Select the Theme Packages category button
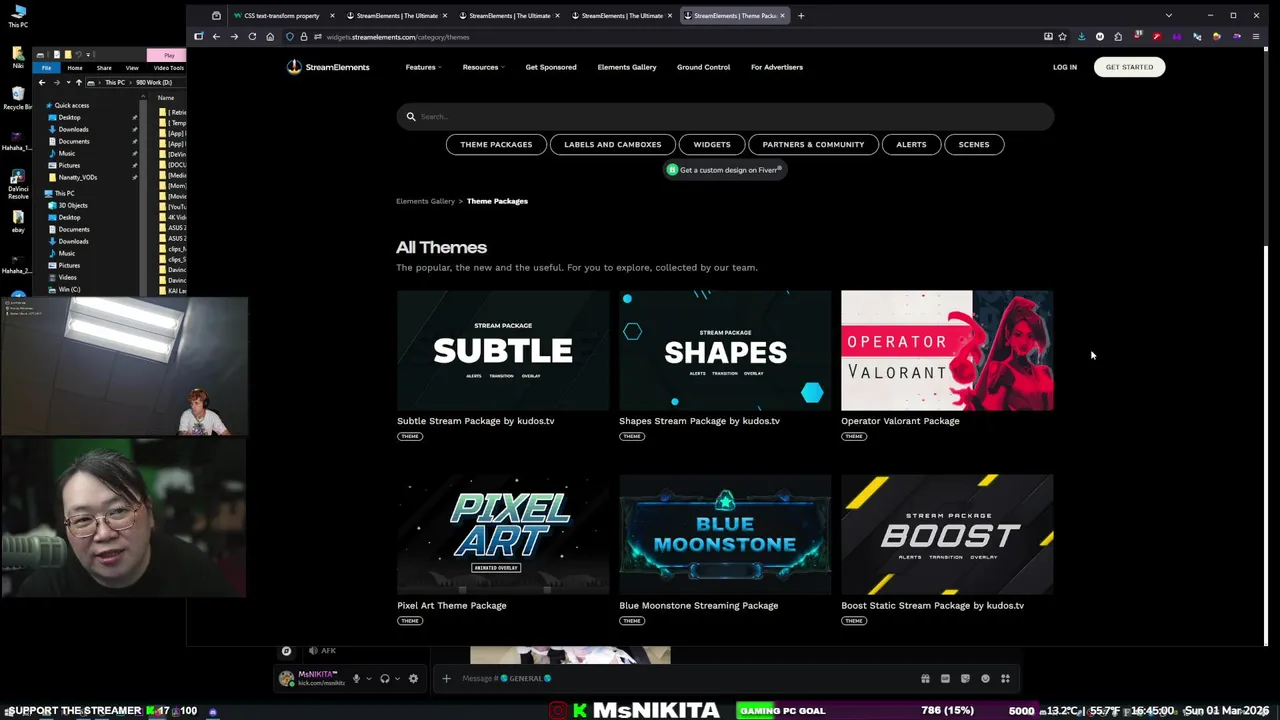Screen dimensions: 1280x720 (496, 144)
